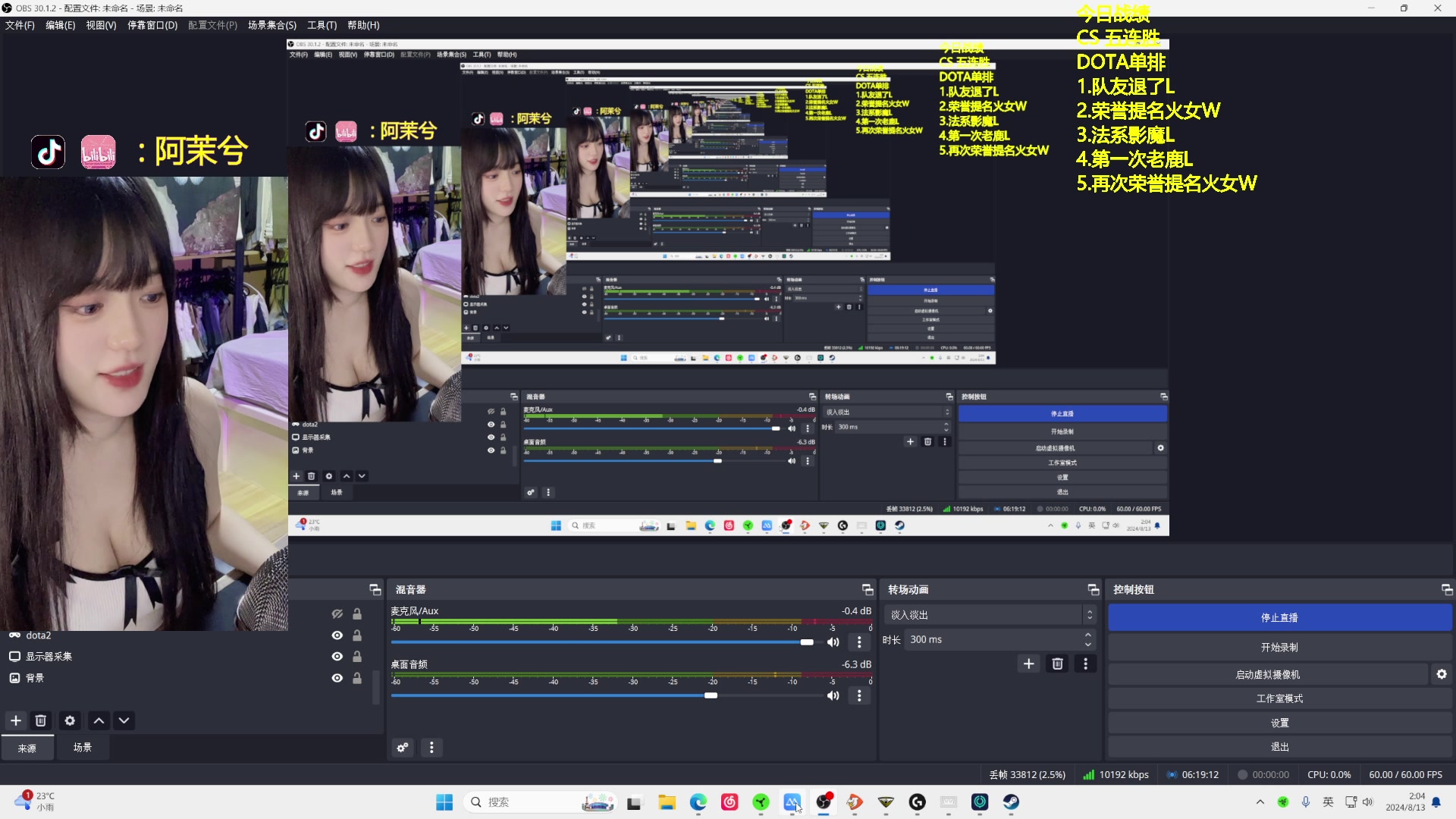This screenshot has height=819, width=1456.
Task: Open the 帮助(H) menu
Action: [x=363, y=25]
